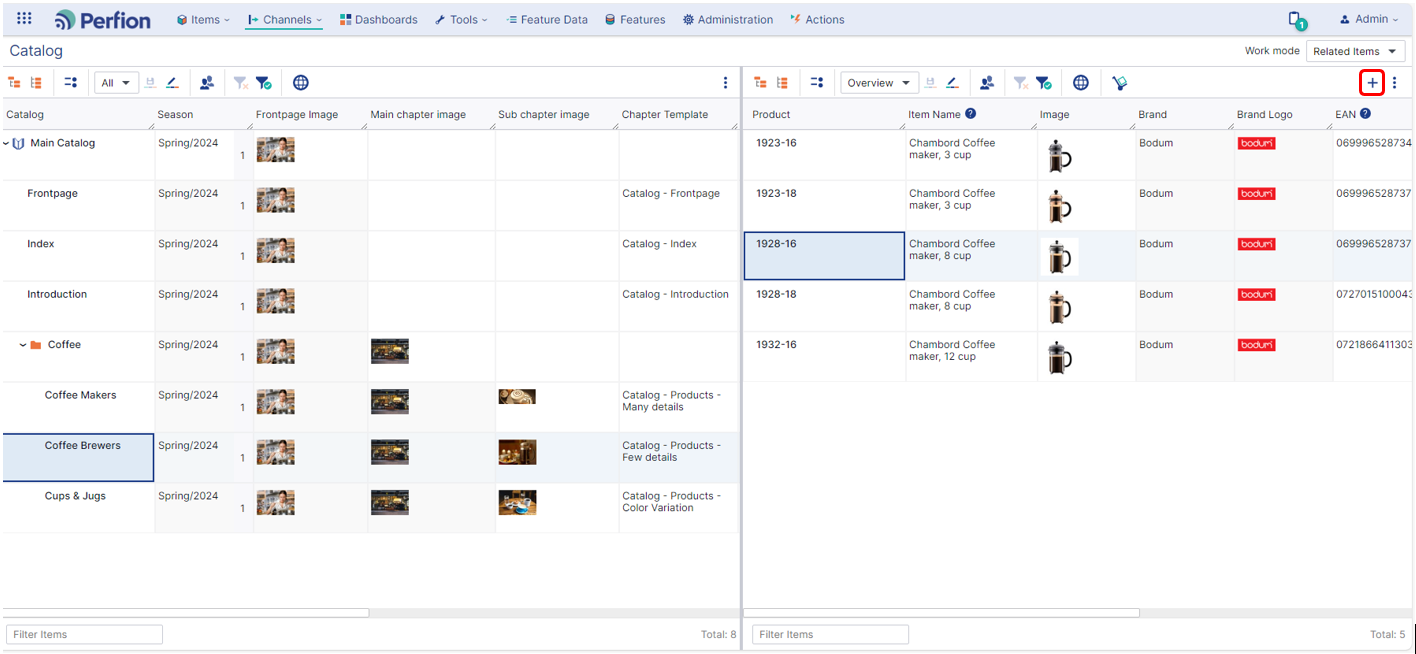The image size is (1416, 654).
Task: Collapse the Coffee folder node
Action: click(x=23, y=345)
